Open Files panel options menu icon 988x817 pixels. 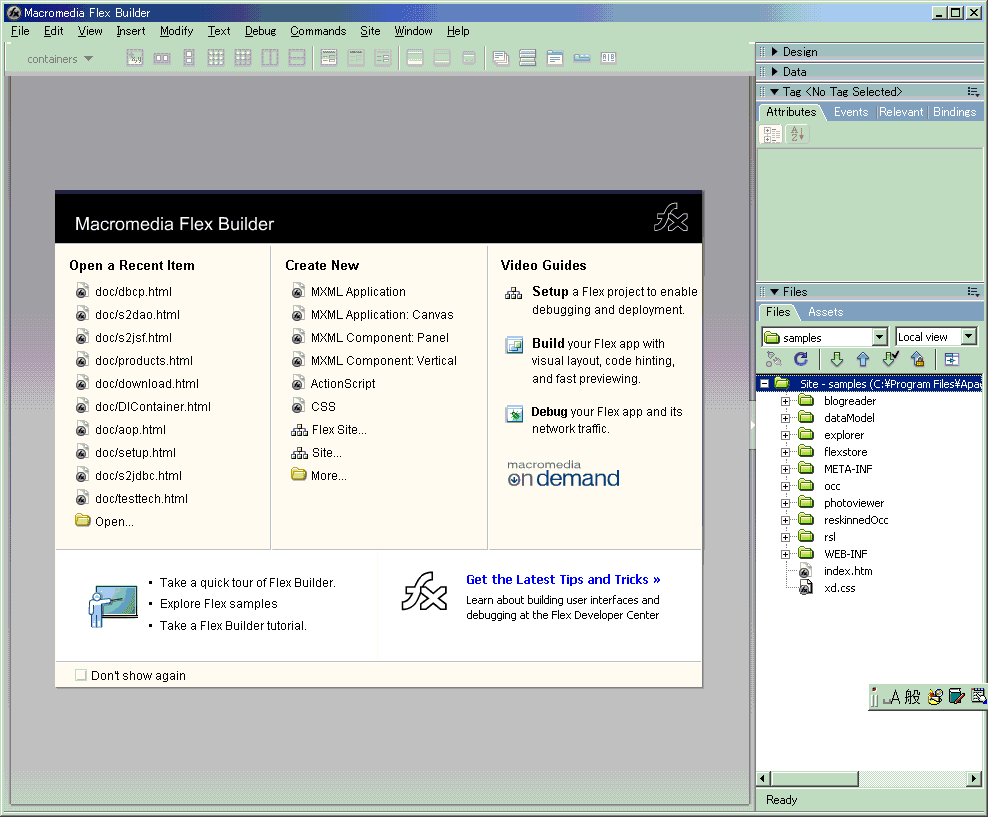point(974,292)
